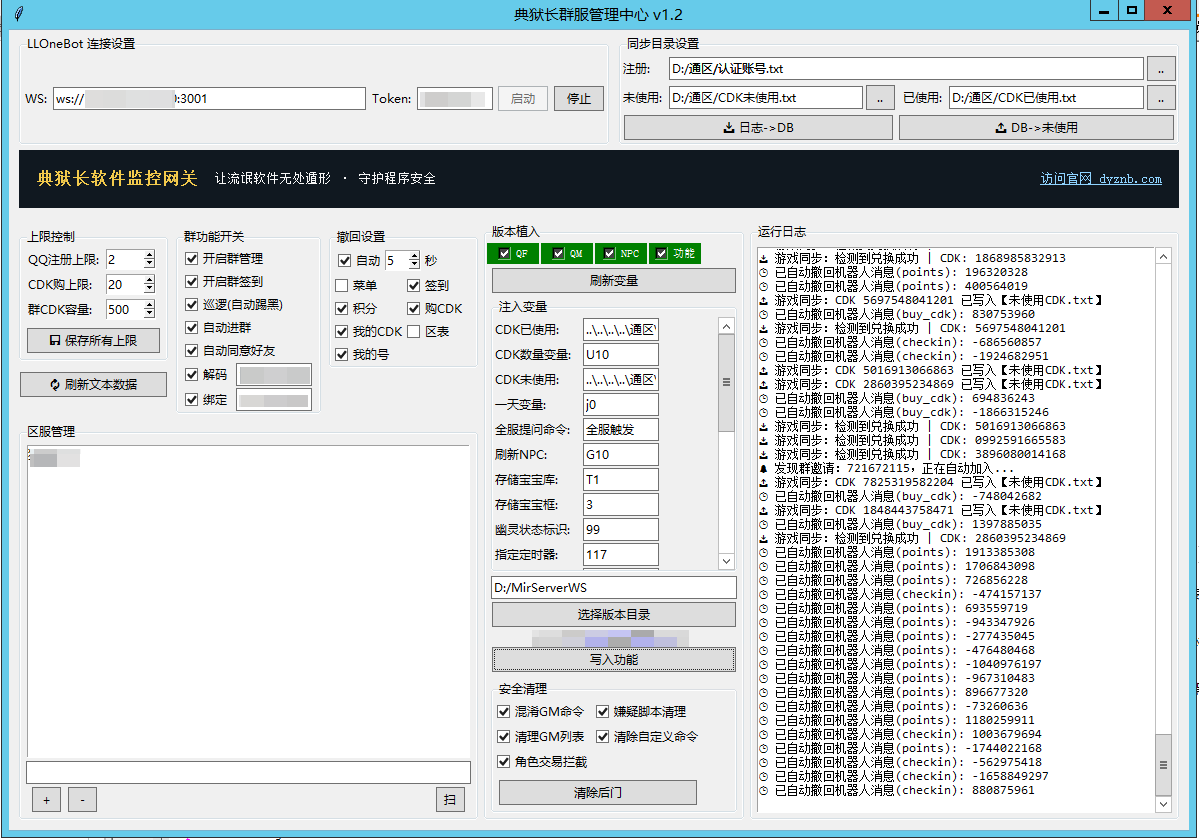Toggle 自动同意好友 checkbox
The width and height of the screenshot is (1199, 840).
[192, 350]
